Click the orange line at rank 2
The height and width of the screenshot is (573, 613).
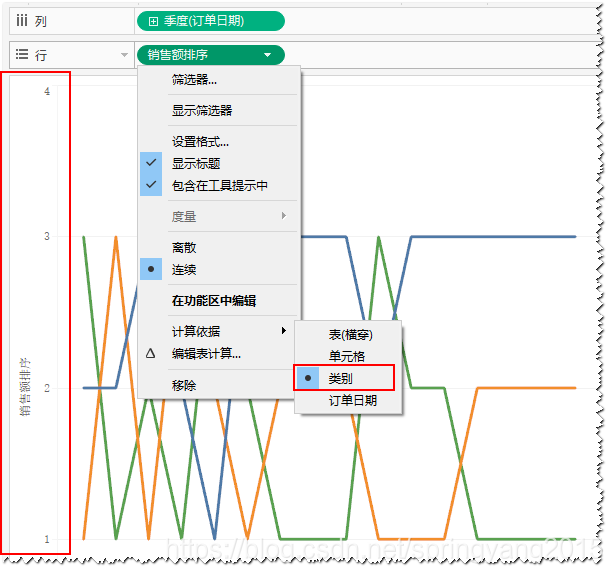(x=526, y=388)
